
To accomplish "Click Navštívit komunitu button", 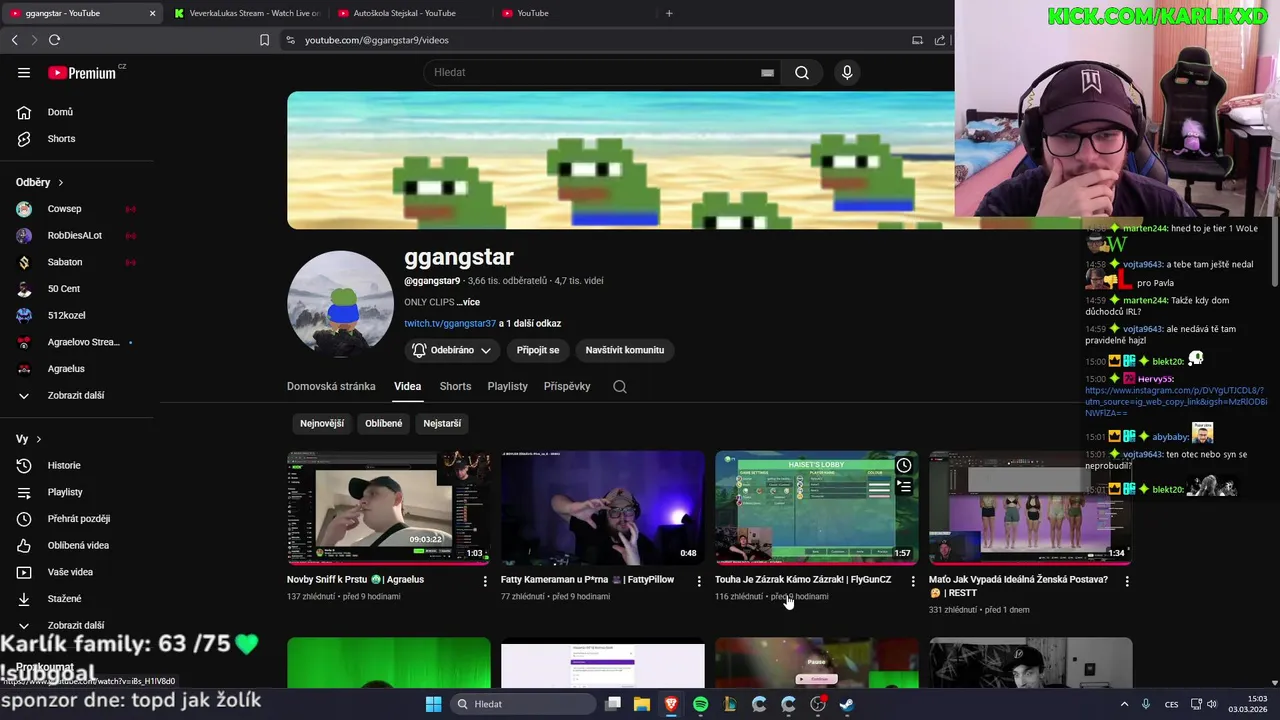I will [625, 350].
